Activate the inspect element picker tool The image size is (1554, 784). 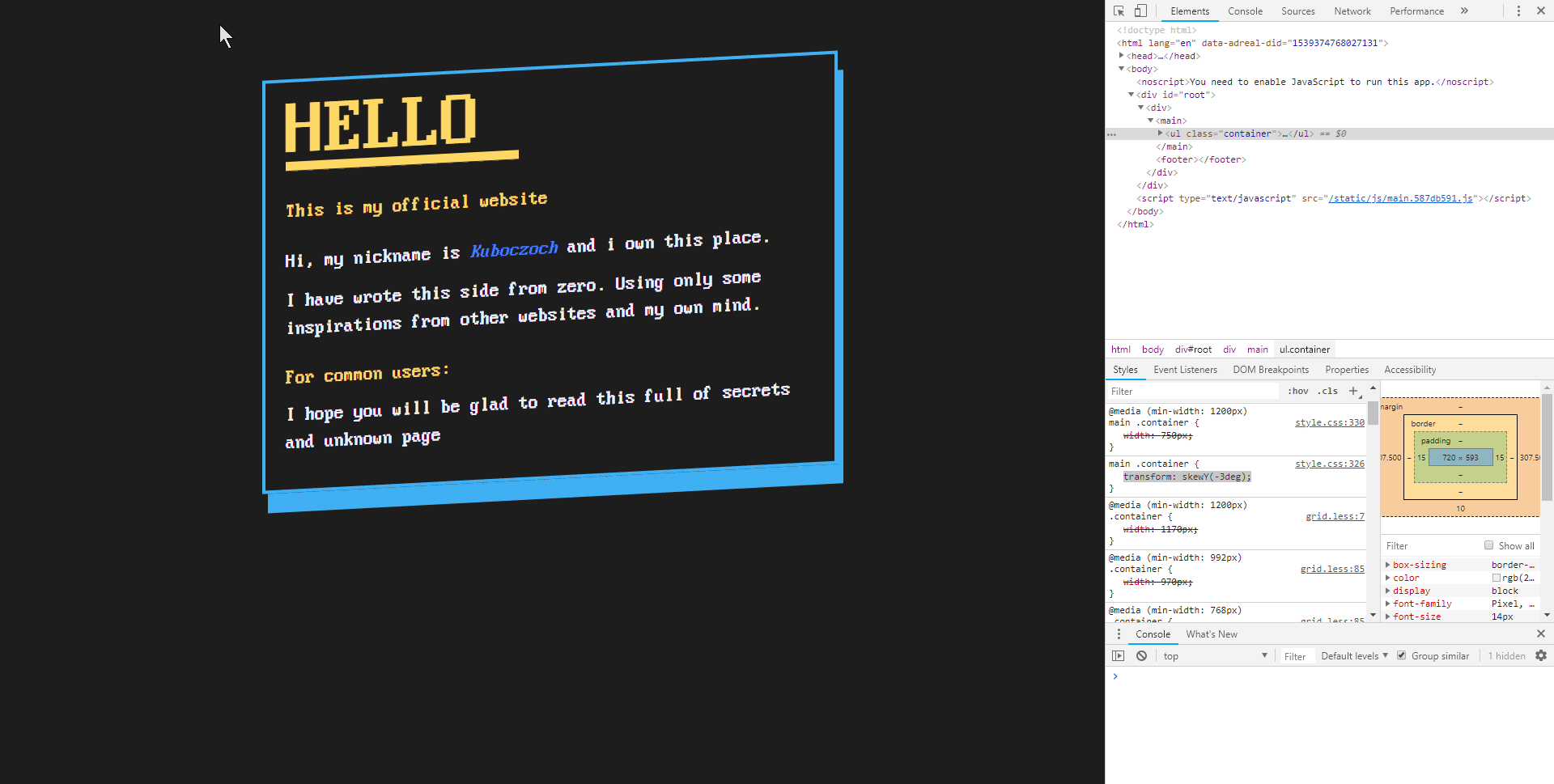[1119, 11]
